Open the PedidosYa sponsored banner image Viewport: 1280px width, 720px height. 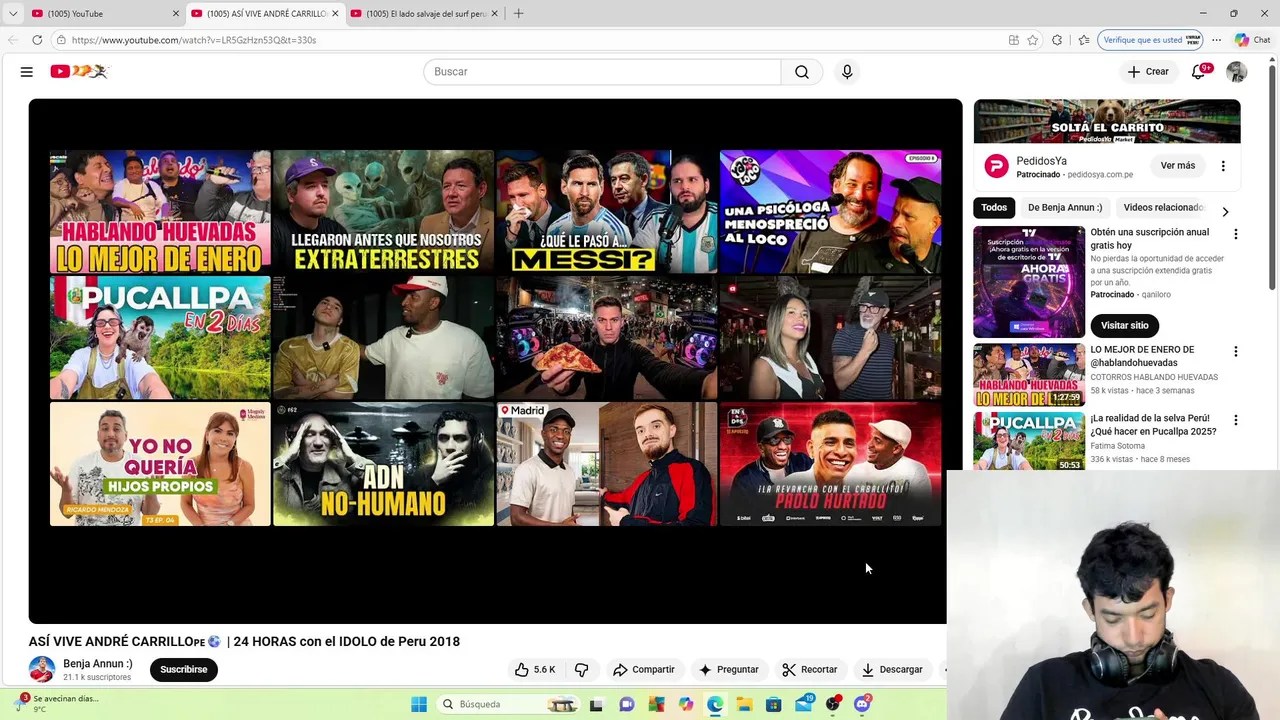(x=1107, y=122)
